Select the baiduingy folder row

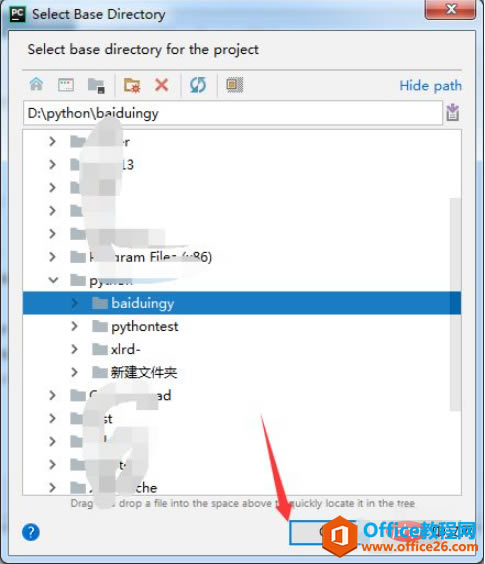coord(242,303)
